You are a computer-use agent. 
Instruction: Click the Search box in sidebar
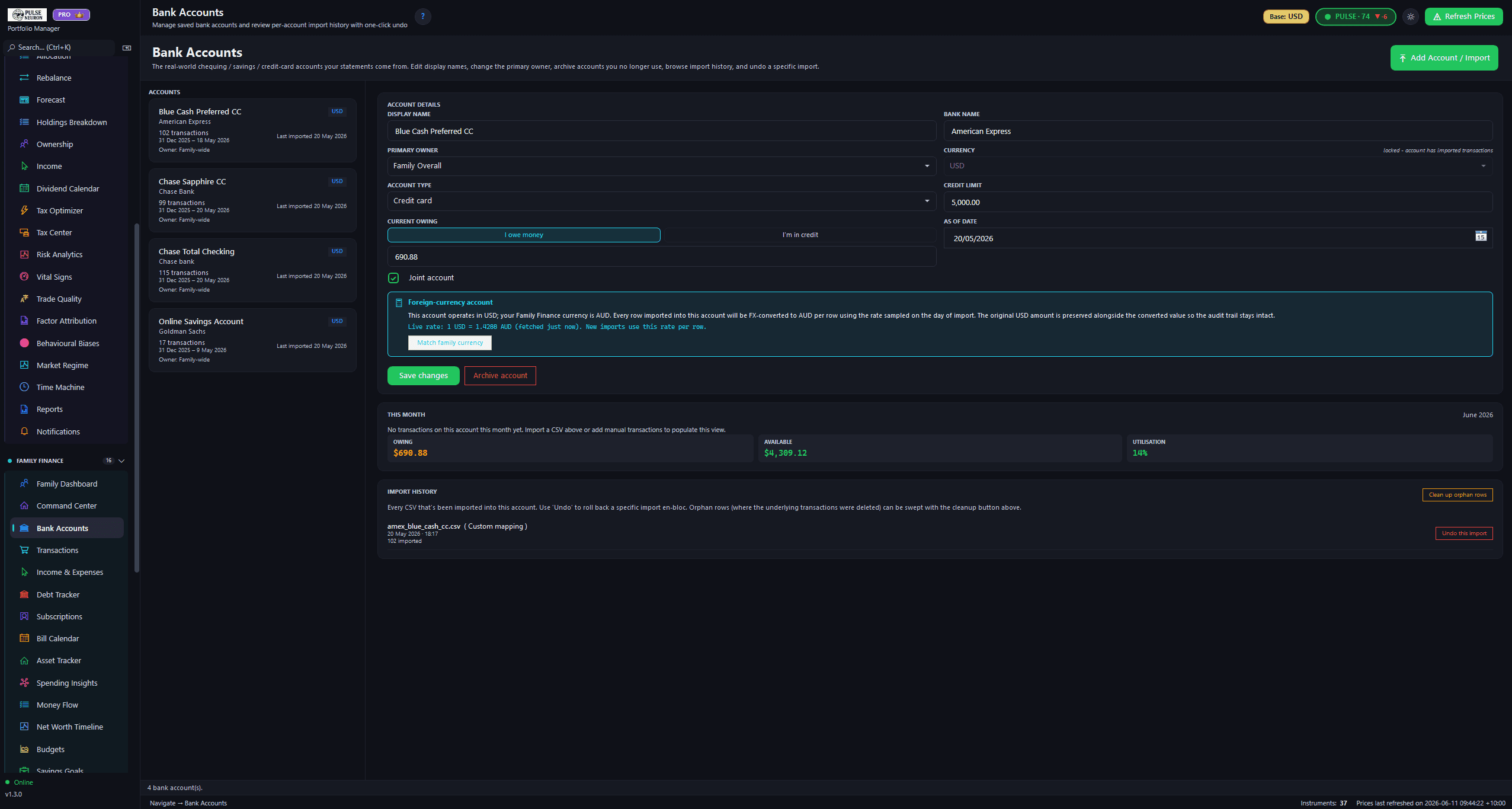click(59, 47)
